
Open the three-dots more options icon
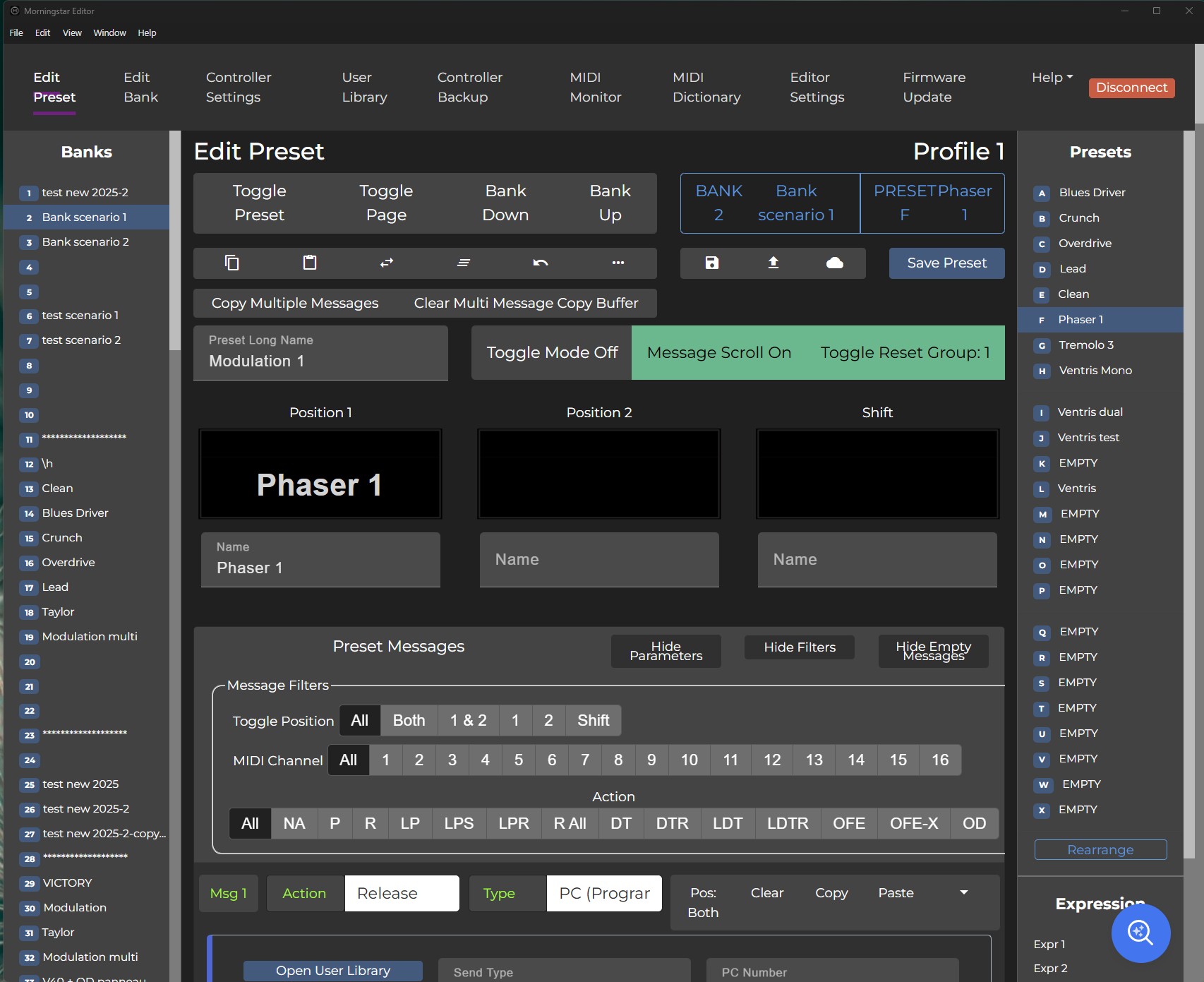618,263
